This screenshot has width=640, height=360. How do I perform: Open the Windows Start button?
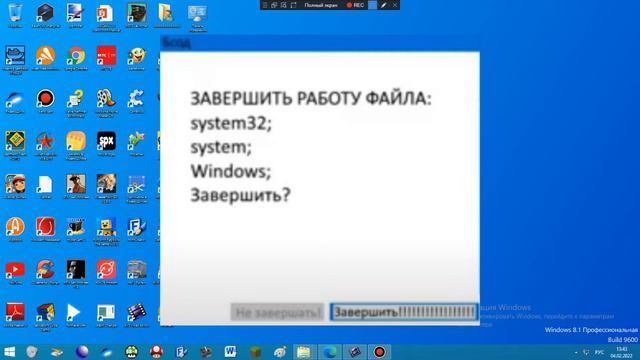[10, 352]
